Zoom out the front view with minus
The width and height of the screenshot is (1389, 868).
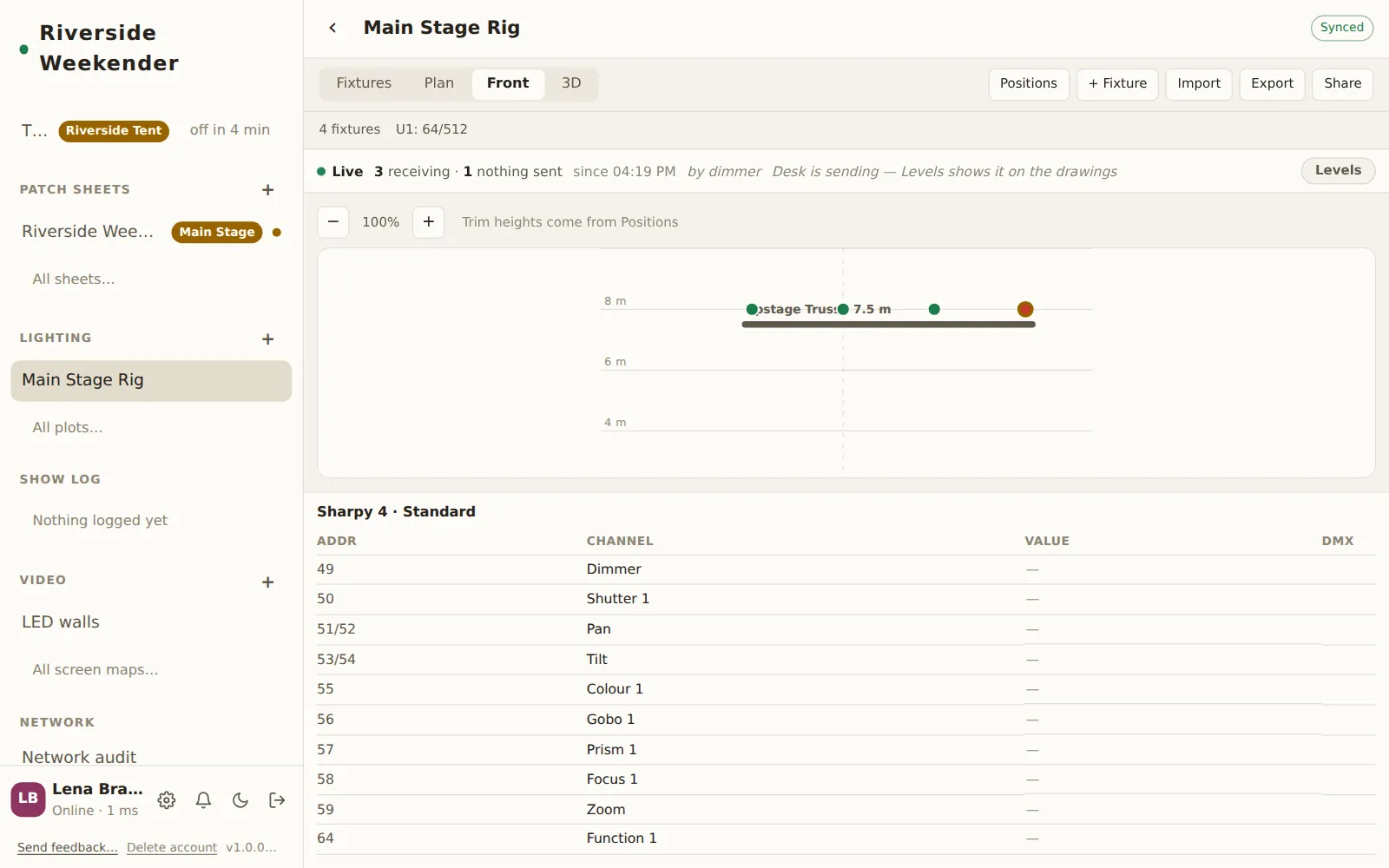(x=333, y=222)
